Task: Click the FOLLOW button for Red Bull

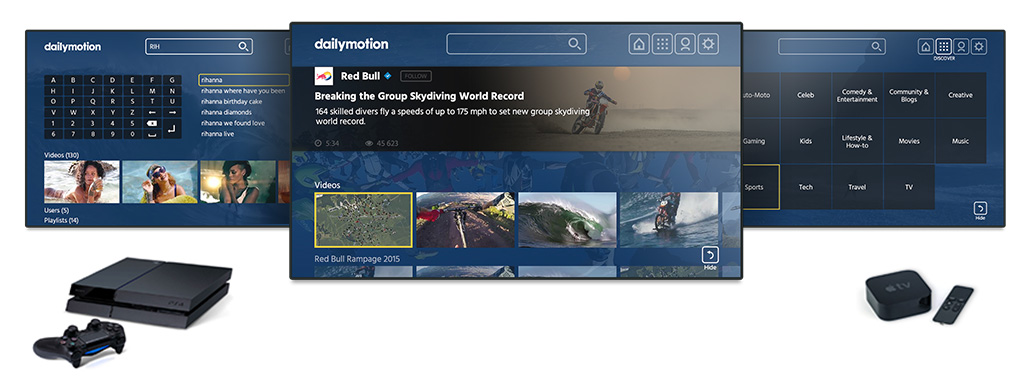Action: (x=416, y=76)
